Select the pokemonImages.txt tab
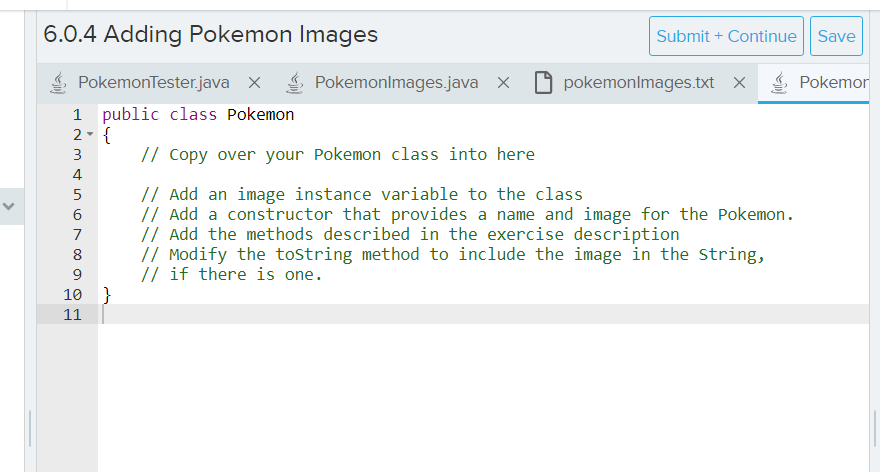The image size is (880, 472). [x=638, y=83]
